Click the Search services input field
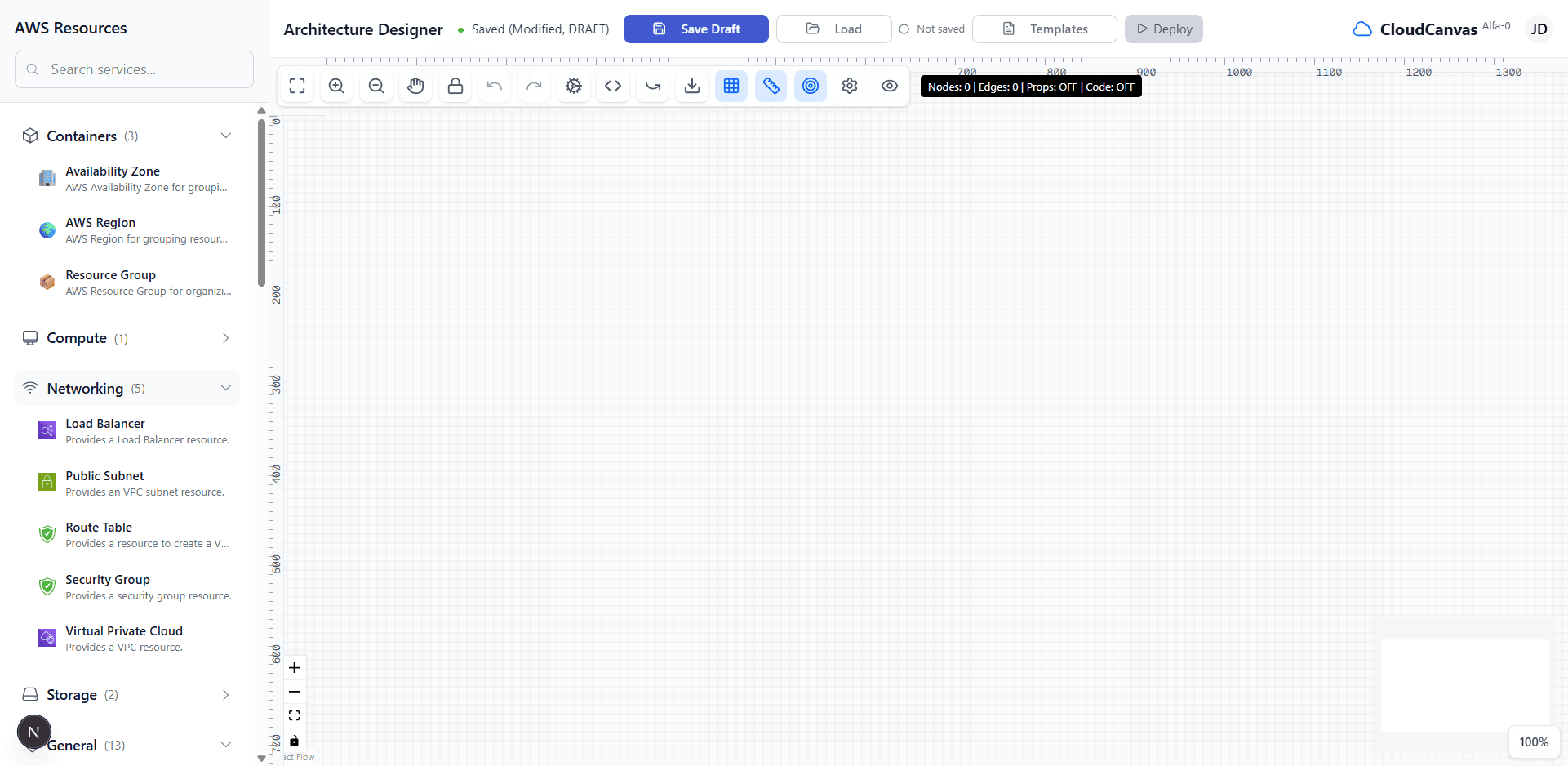The image size is (1568, 766). (x=135, y=69)
